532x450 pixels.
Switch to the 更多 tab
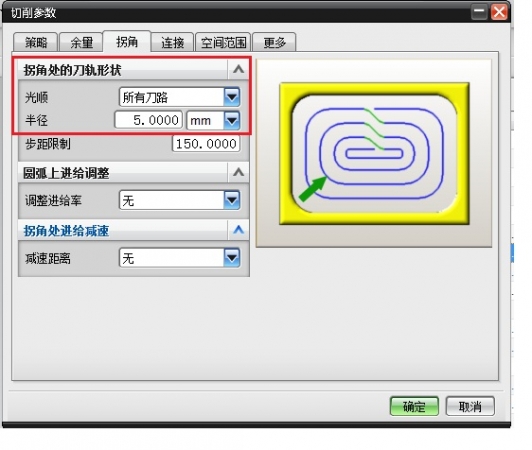(274, 42)
